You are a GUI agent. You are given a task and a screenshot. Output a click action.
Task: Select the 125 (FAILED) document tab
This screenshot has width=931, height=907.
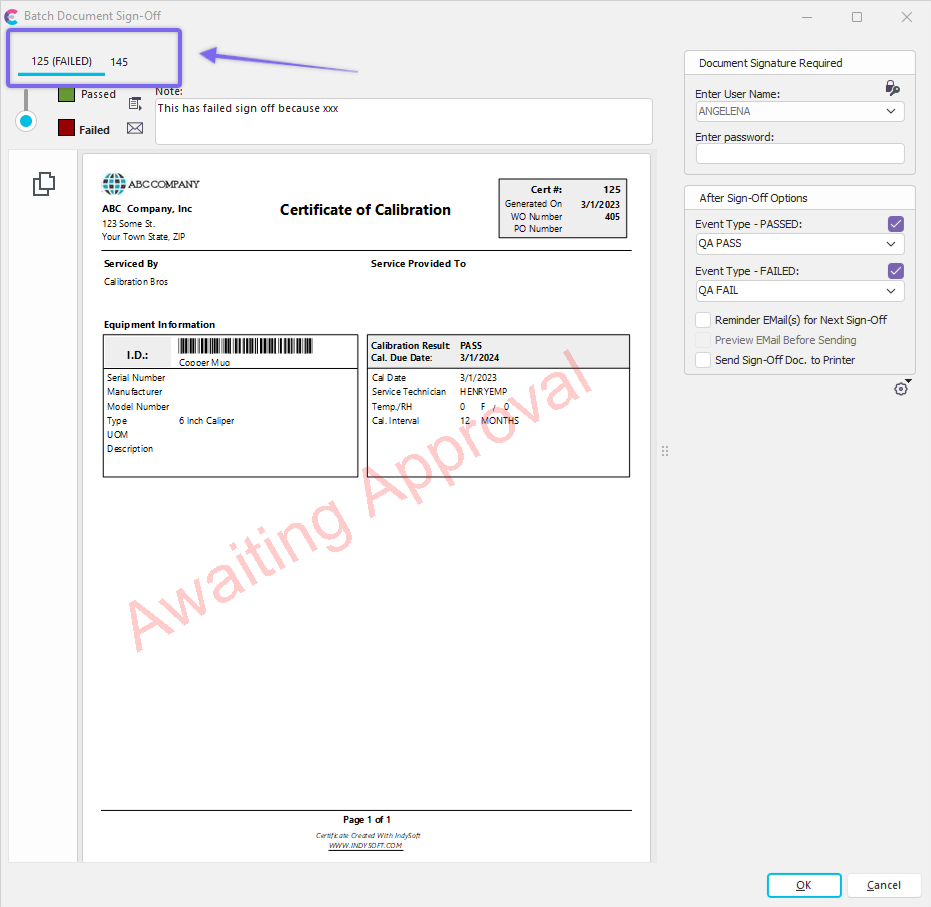[x=61, y=62]
